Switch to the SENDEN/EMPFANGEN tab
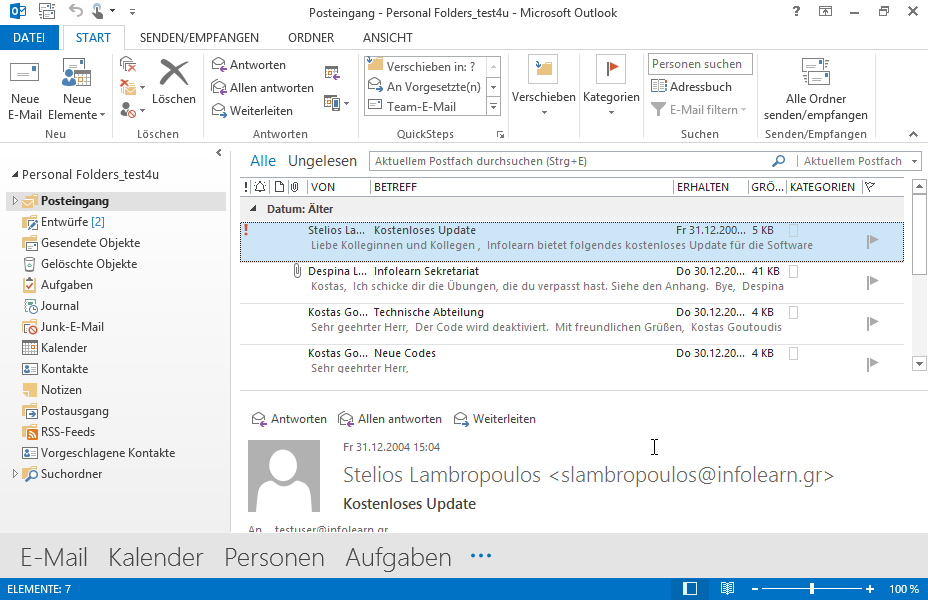Screen dimensions: 928x600 click(x=199, y=38)
